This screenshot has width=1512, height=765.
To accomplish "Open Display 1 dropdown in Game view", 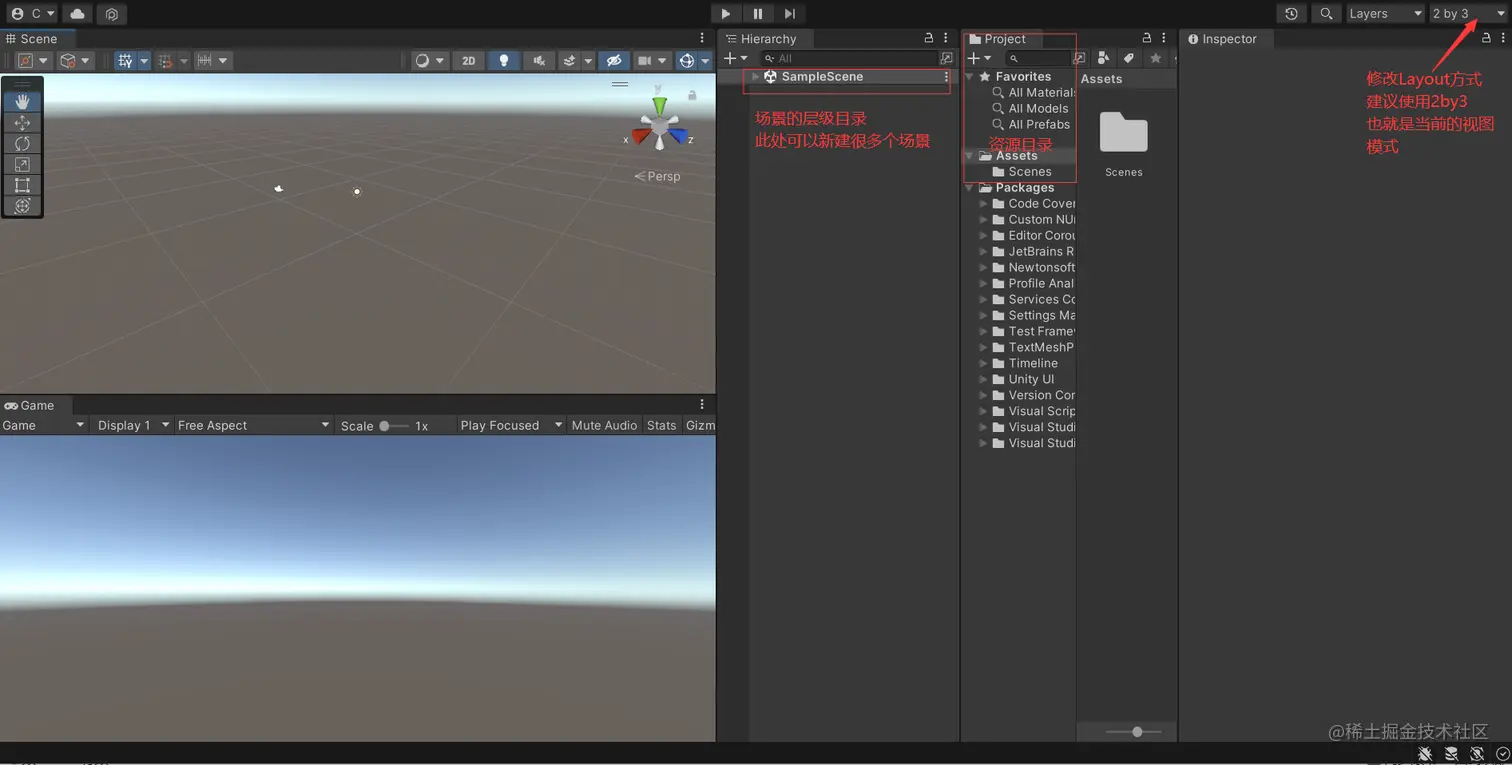I will pyautogui.click(x=133, y=425).
